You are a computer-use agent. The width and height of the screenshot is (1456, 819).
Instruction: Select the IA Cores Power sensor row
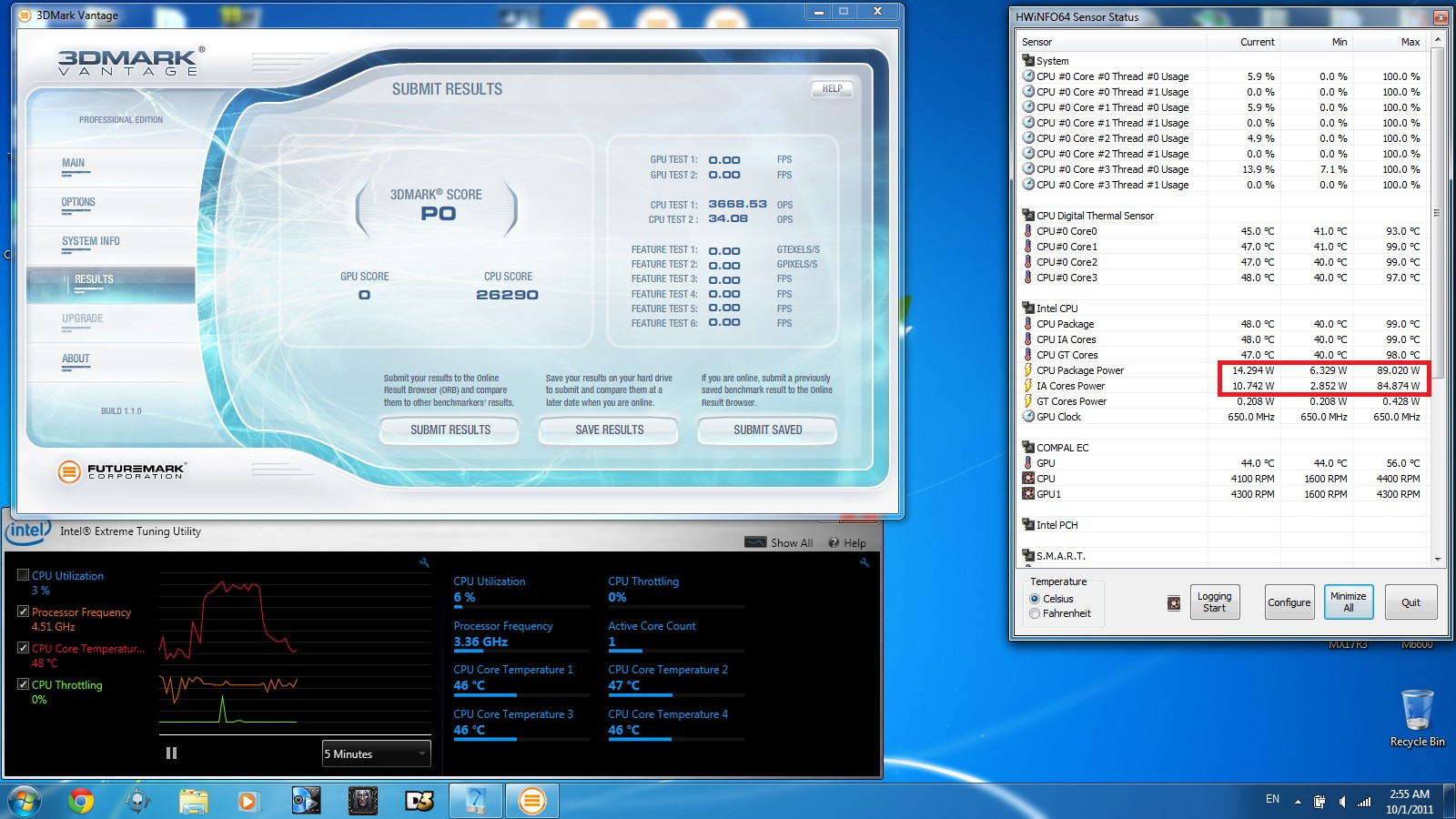tap(1224, 386)
